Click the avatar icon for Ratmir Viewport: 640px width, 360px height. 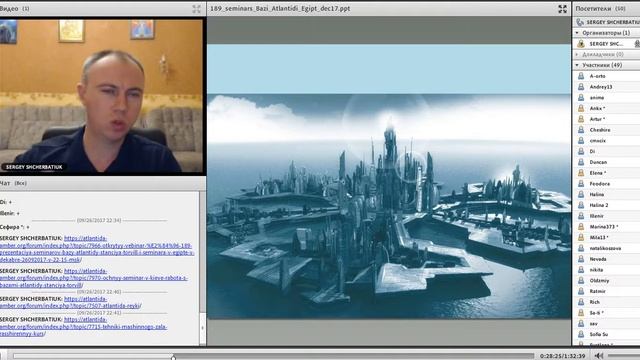point(581,291)
